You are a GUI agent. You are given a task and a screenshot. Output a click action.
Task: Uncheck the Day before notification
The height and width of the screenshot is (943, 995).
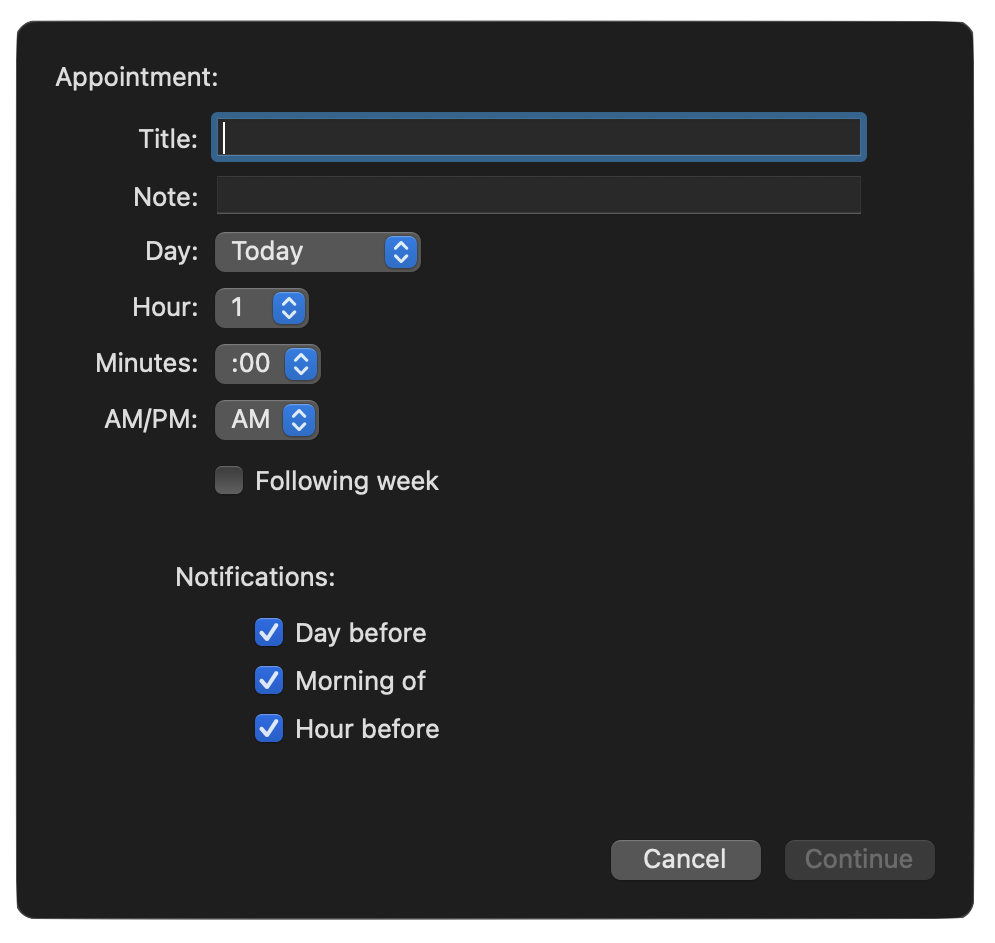(x=269, y=633)
